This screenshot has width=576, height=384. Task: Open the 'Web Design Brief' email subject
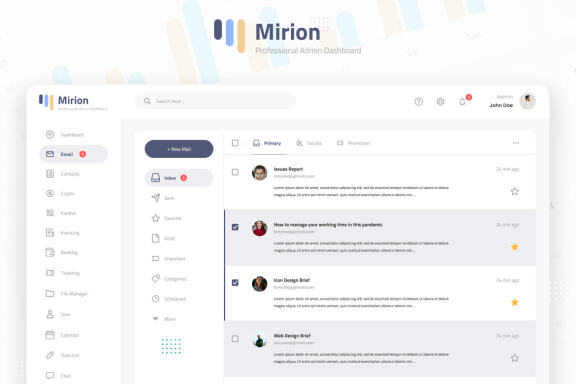[292, 335]
